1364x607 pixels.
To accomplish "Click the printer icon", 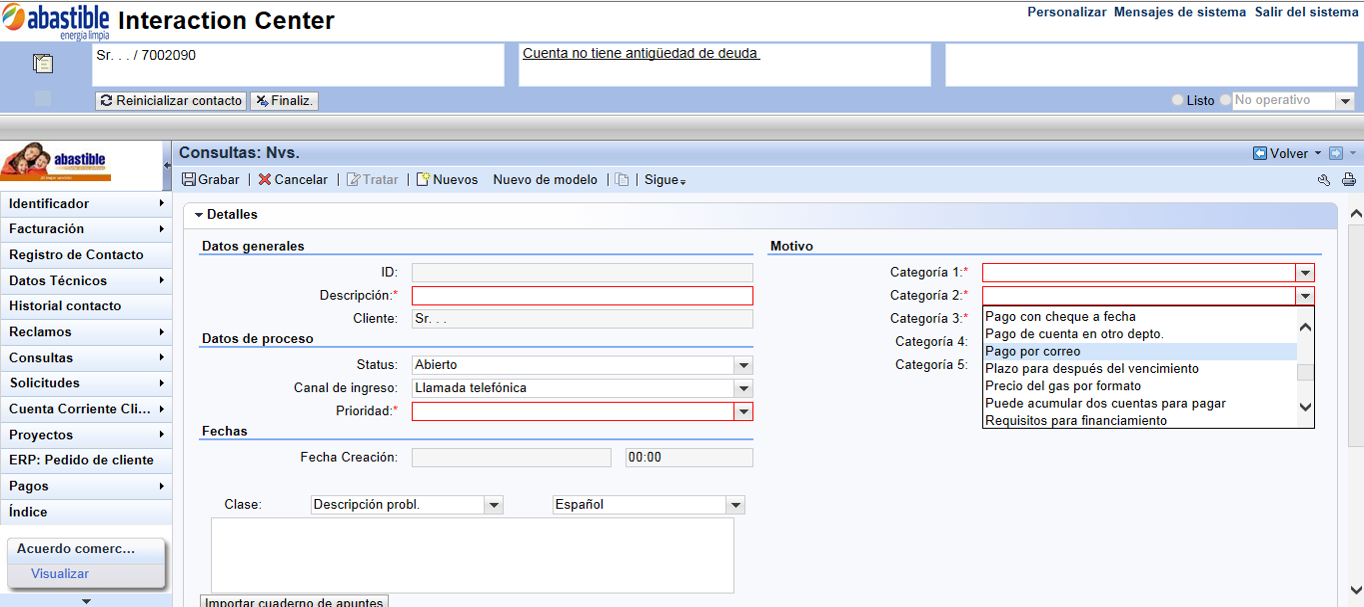I will [1348, 180].
